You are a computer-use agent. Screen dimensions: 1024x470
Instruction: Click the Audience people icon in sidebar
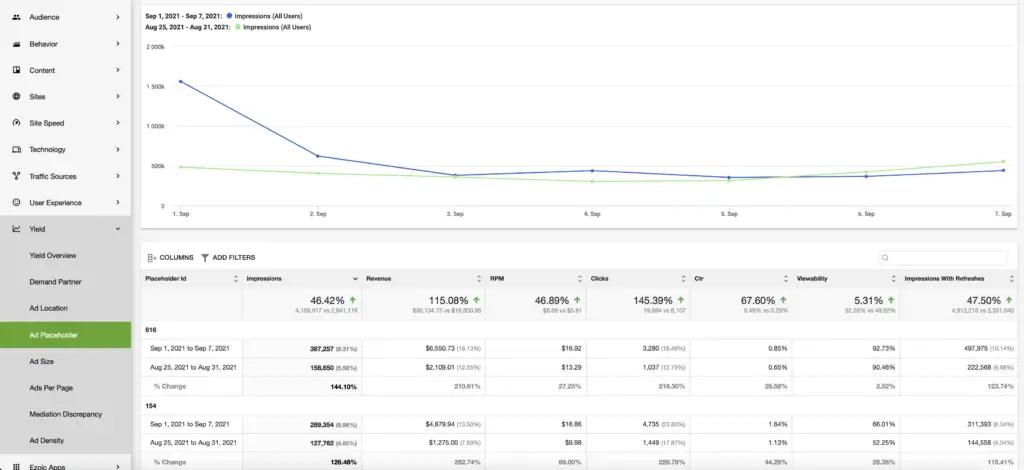(x=16, y=17)
